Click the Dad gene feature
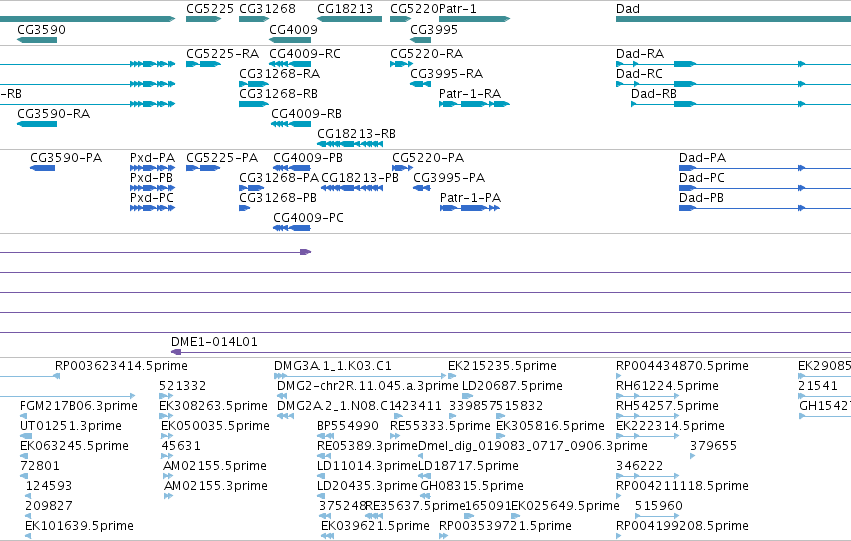 (733, 19)
